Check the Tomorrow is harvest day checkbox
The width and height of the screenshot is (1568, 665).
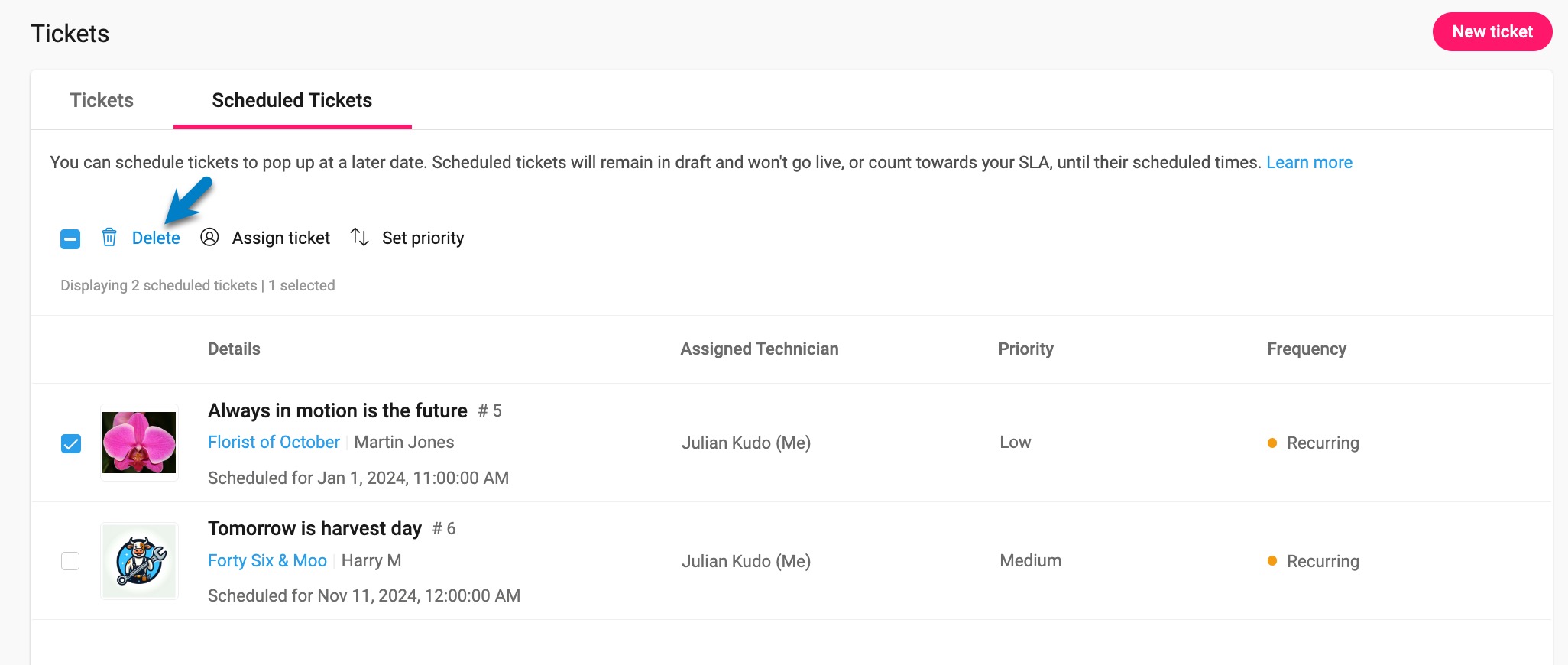[x=70, y=561]
